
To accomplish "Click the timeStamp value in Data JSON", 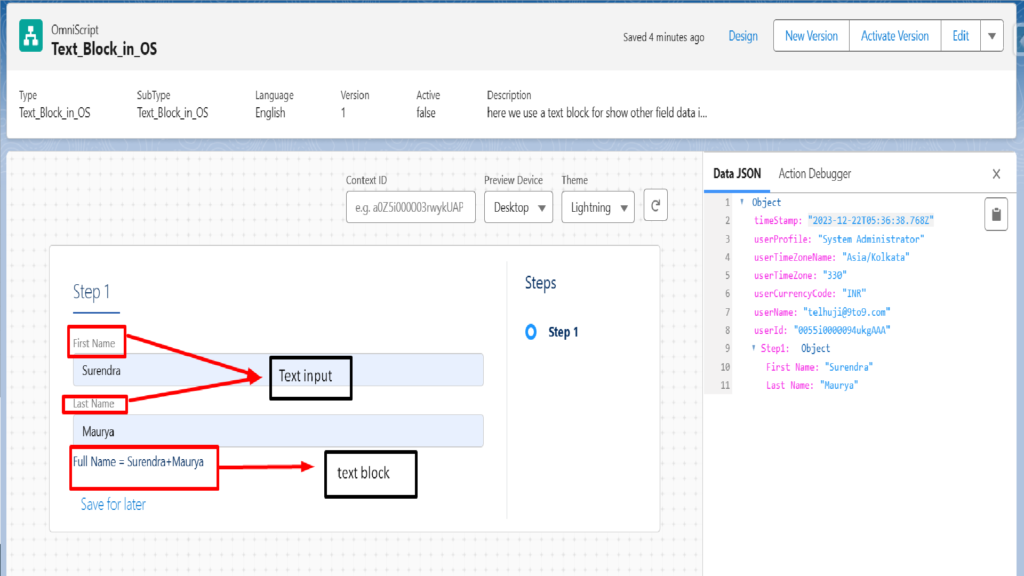I will 871,221.
